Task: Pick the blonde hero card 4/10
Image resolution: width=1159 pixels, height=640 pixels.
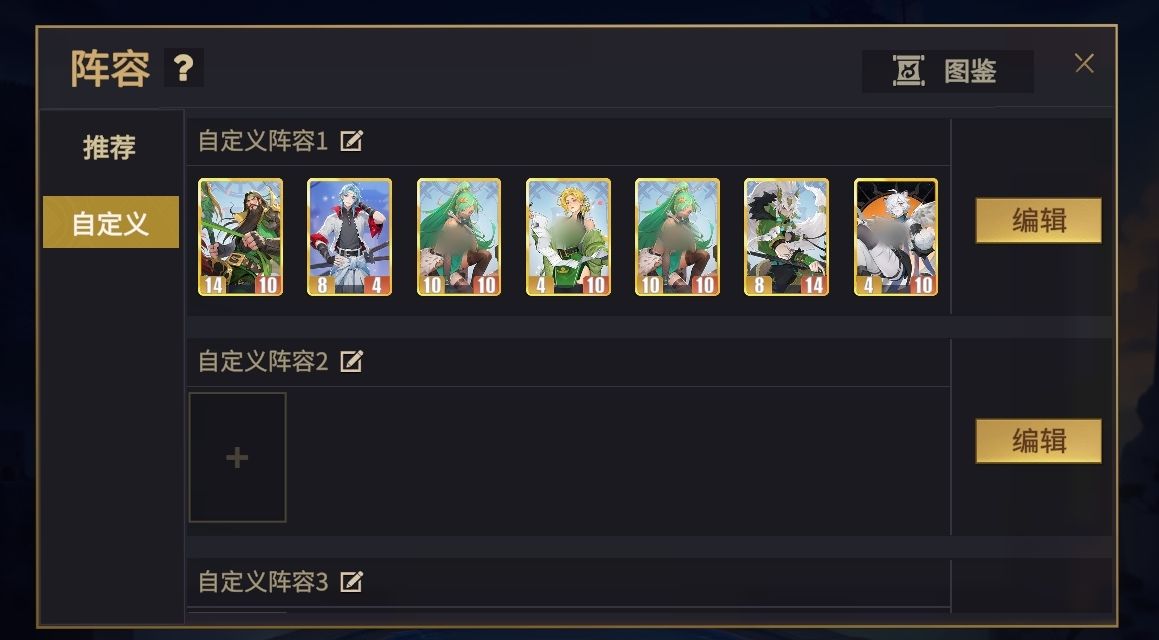Action: [568, 236]
